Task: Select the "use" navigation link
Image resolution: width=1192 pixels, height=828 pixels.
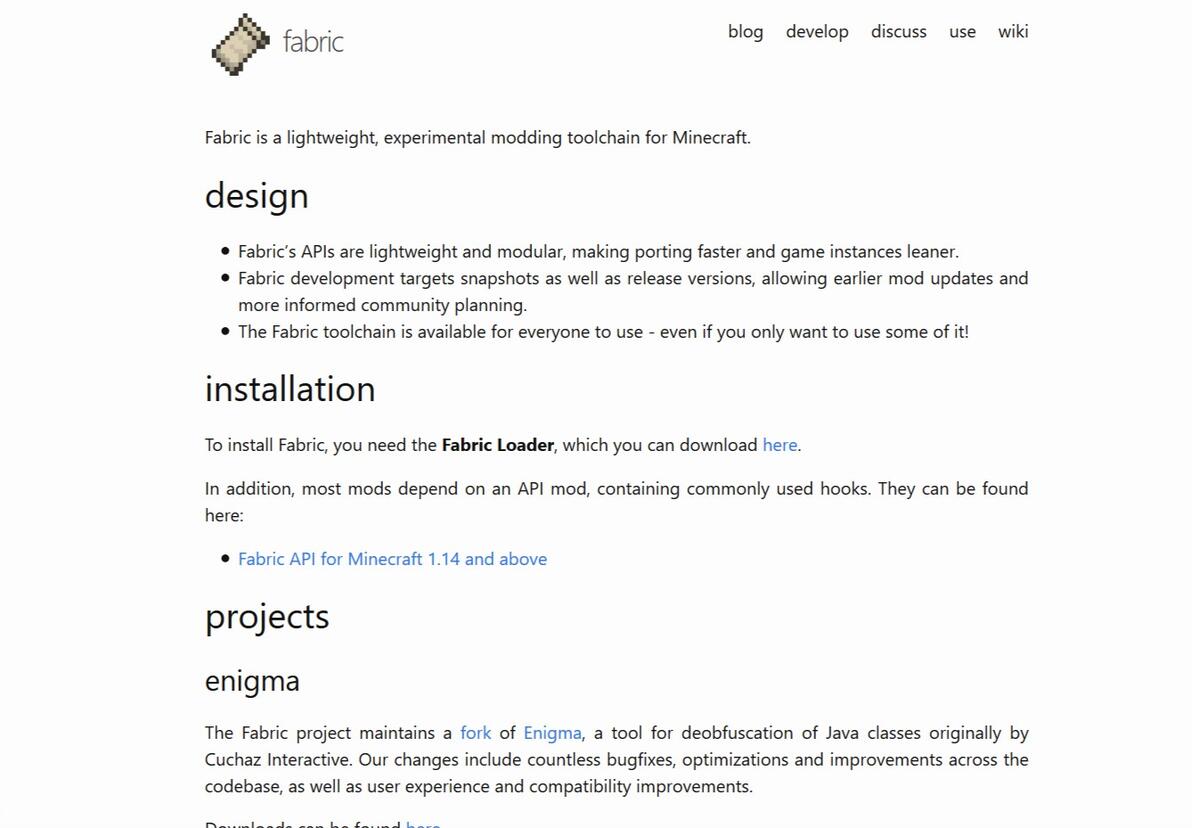Action: 962,32
